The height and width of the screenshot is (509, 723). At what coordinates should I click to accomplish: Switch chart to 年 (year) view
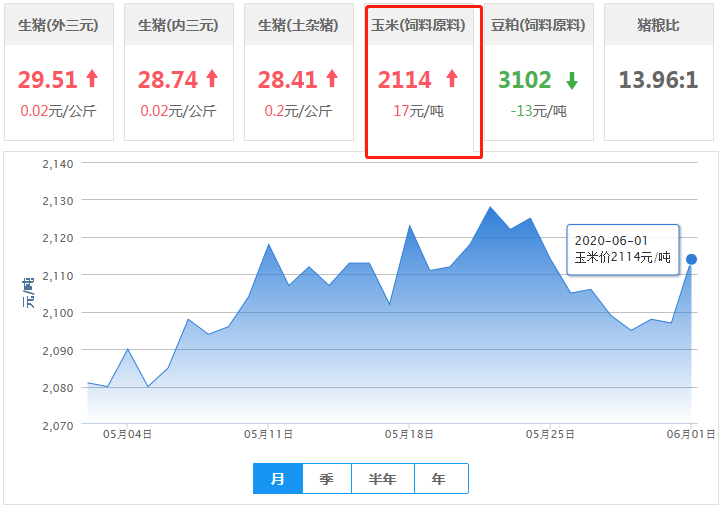pyautogui.click(x=440, y=479)
